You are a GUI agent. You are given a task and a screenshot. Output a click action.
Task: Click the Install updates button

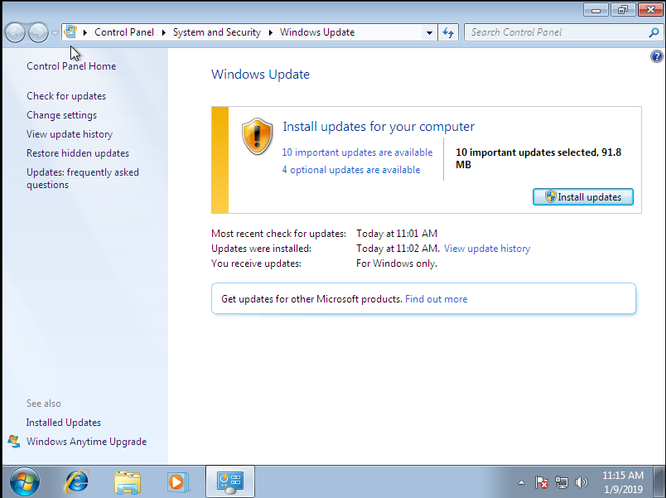click(583, 197)
